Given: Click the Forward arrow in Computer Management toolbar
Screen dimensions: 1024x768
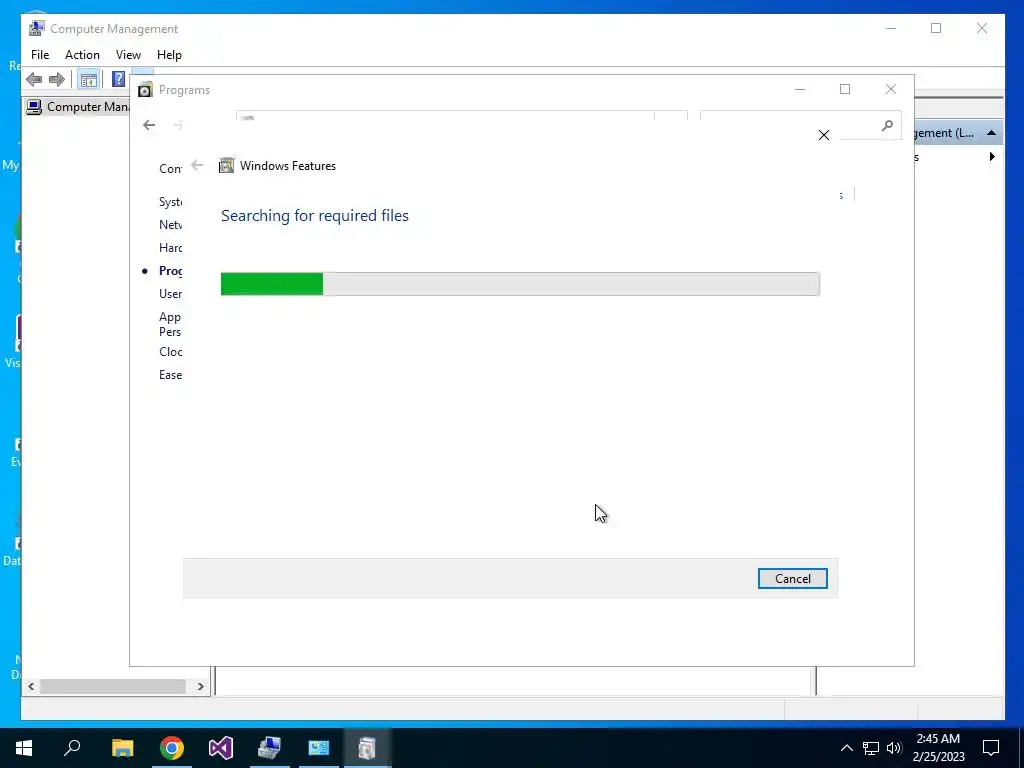Looking at the screenshot, I should [57, 80].
